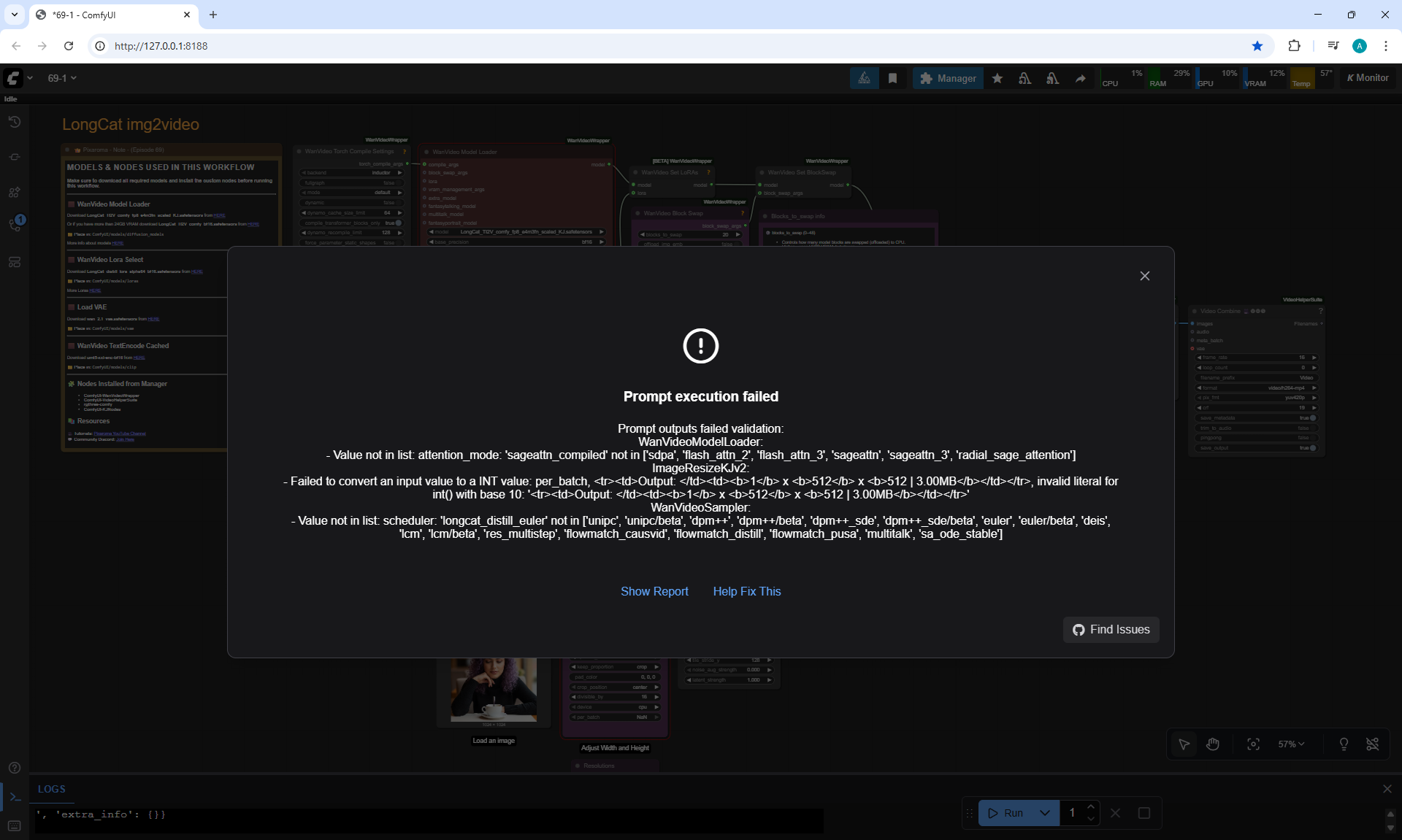Click the fit view icon

[1253, 744]
